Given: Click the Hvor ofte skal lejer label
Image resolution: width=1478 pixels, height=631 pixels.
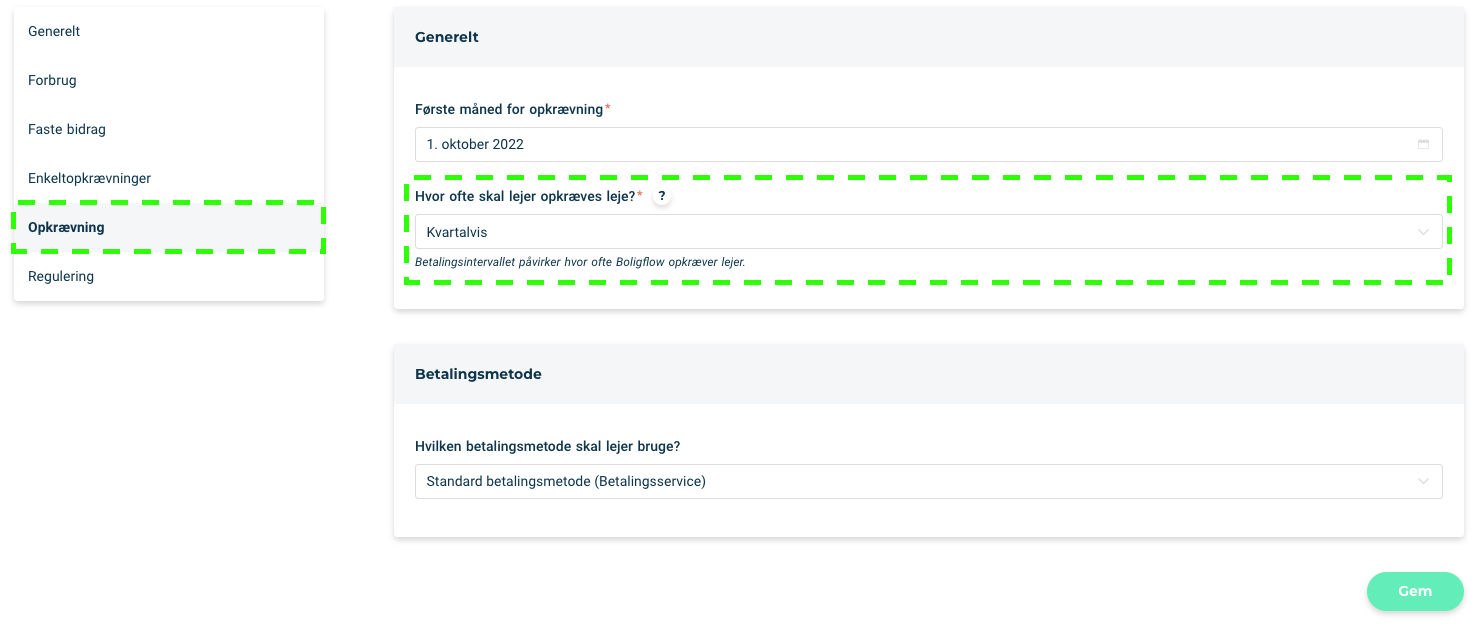Looking at the screenshot, I should point(525,196).
